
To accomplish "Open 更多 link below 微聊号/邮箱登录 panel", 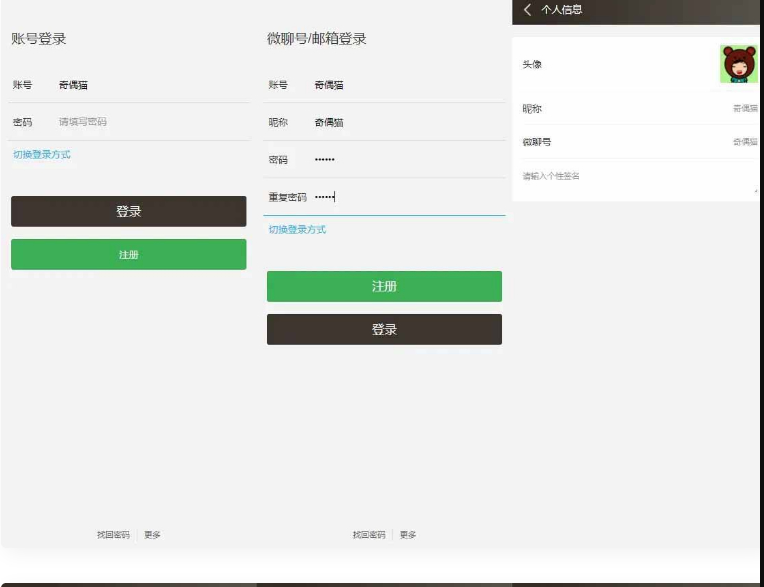I will point(408,535).
